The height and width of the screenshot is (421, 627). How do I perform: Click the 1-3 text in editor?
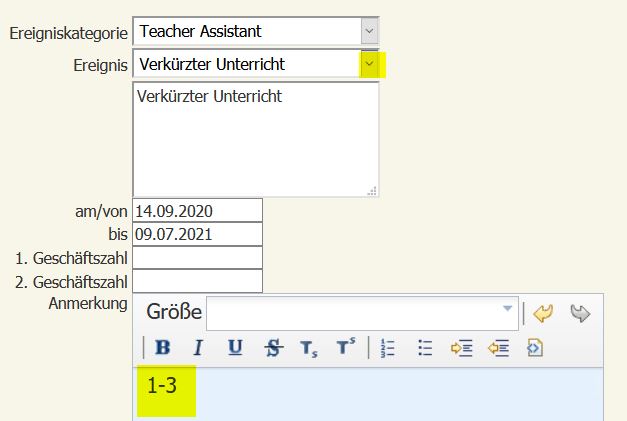[x=162, y=385]
